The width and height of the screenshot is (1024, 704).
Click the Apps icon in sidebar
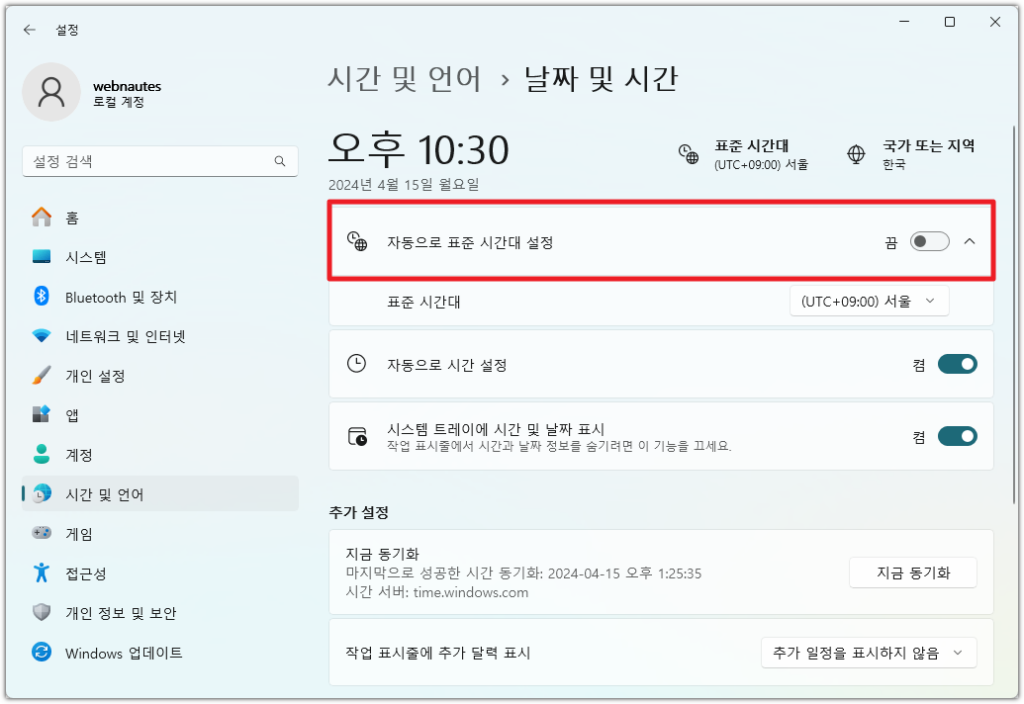[x=41, y=415]
